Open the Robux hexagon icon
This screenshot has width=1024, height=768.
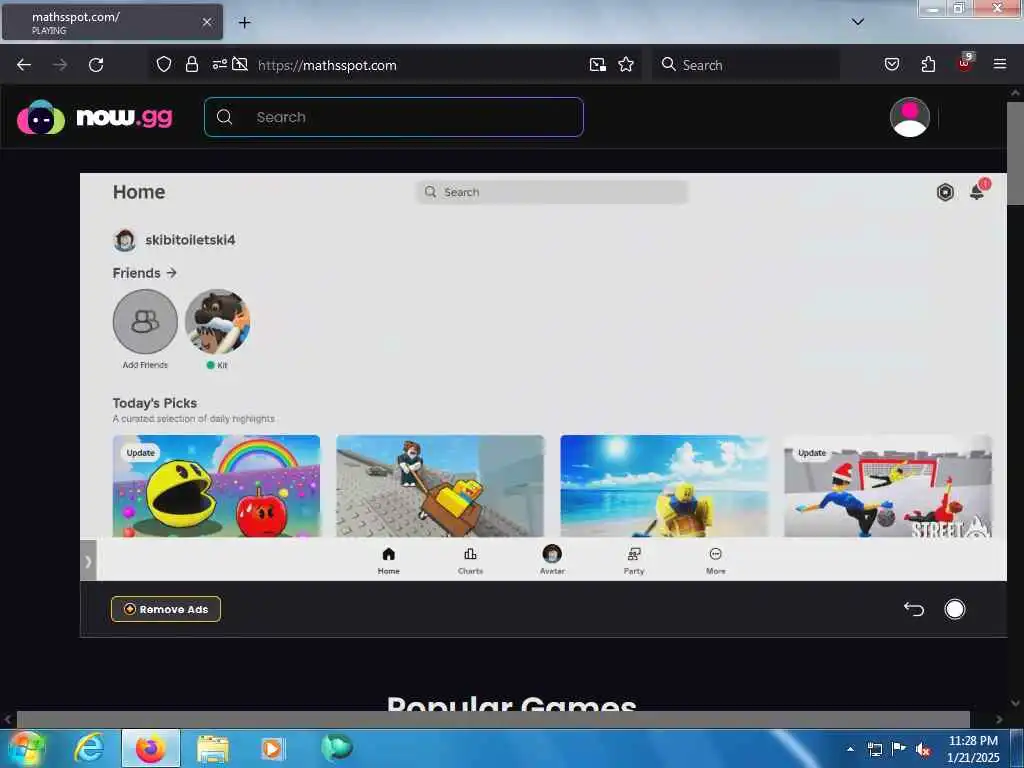945,192
